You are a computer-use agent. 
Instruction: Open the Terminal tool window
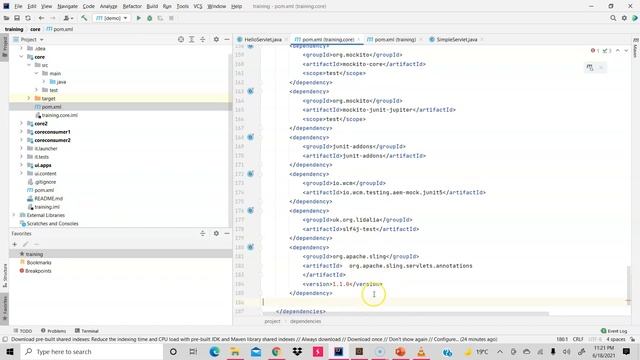coord(87,331)
